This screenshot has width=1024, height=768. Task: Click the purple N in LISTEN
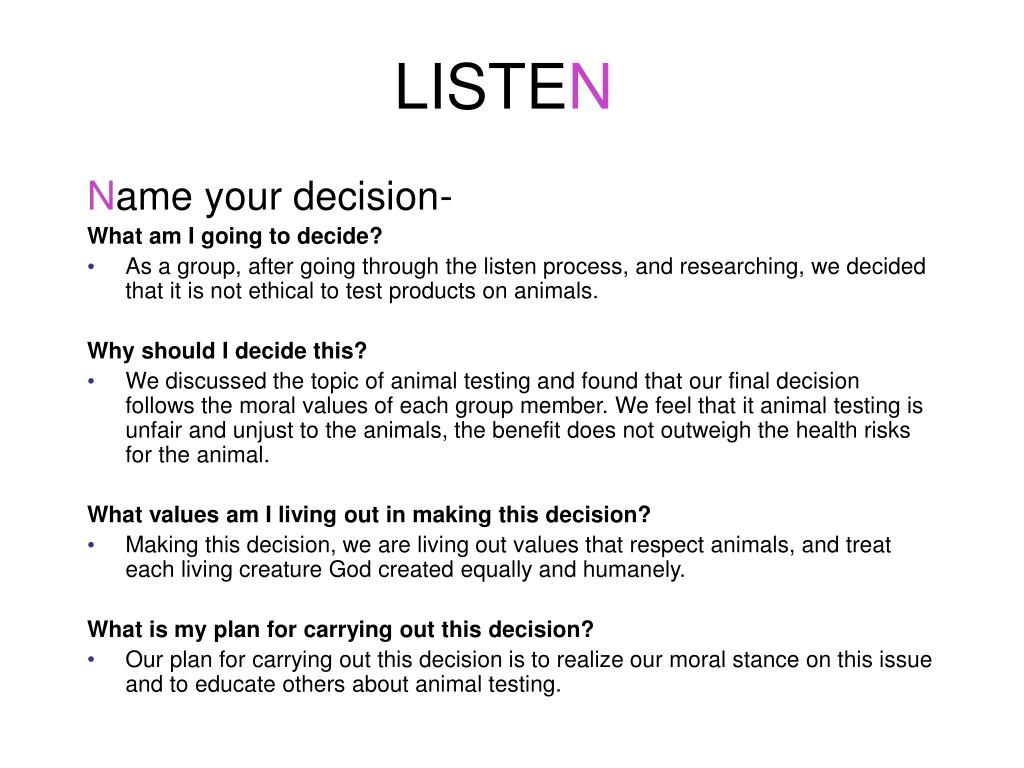(x=590, y=86)
